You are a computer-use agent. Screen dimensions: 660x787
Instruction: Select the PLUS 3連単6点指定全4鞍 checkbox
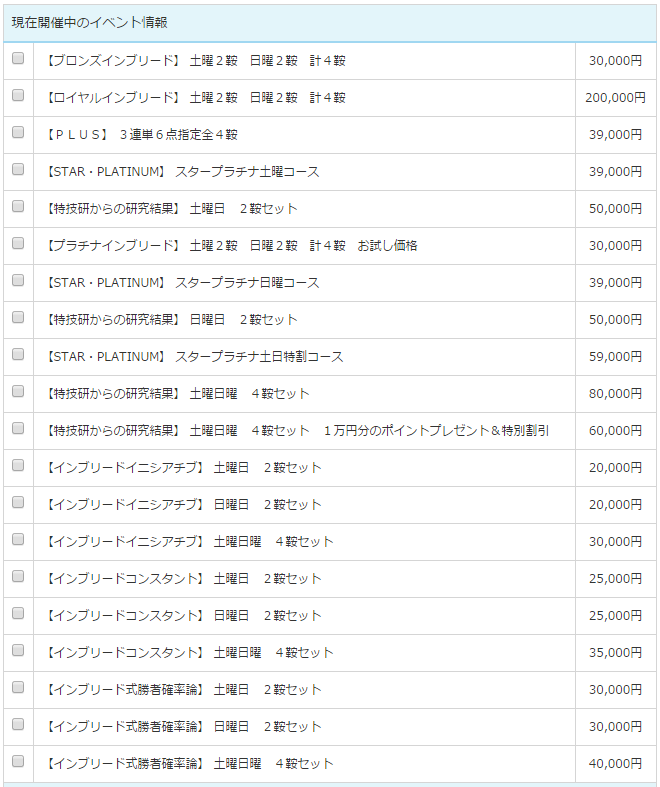tap(18, 132)
